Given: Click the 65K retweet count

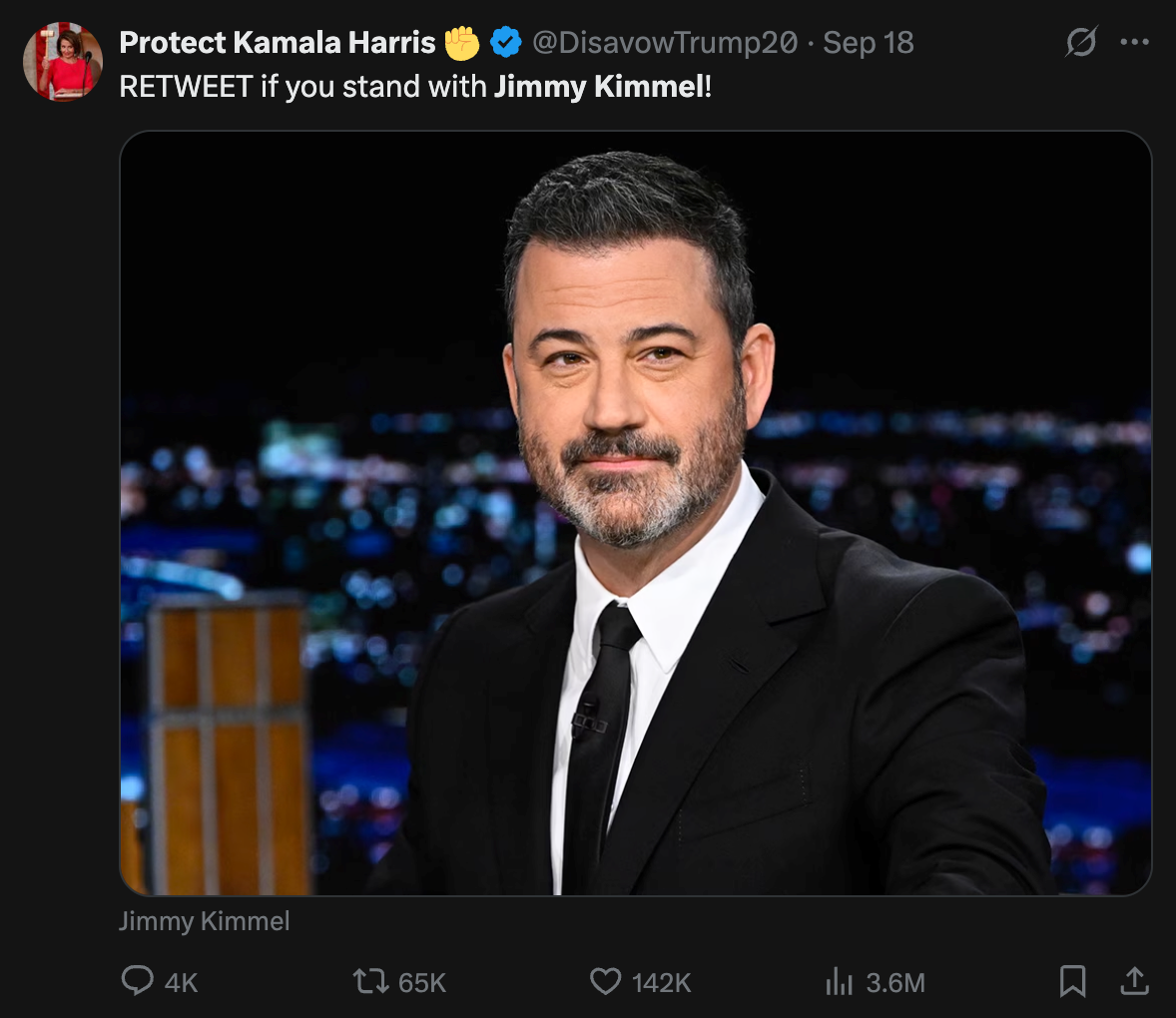Looking at the screenshot, I should tap(422, 983).
